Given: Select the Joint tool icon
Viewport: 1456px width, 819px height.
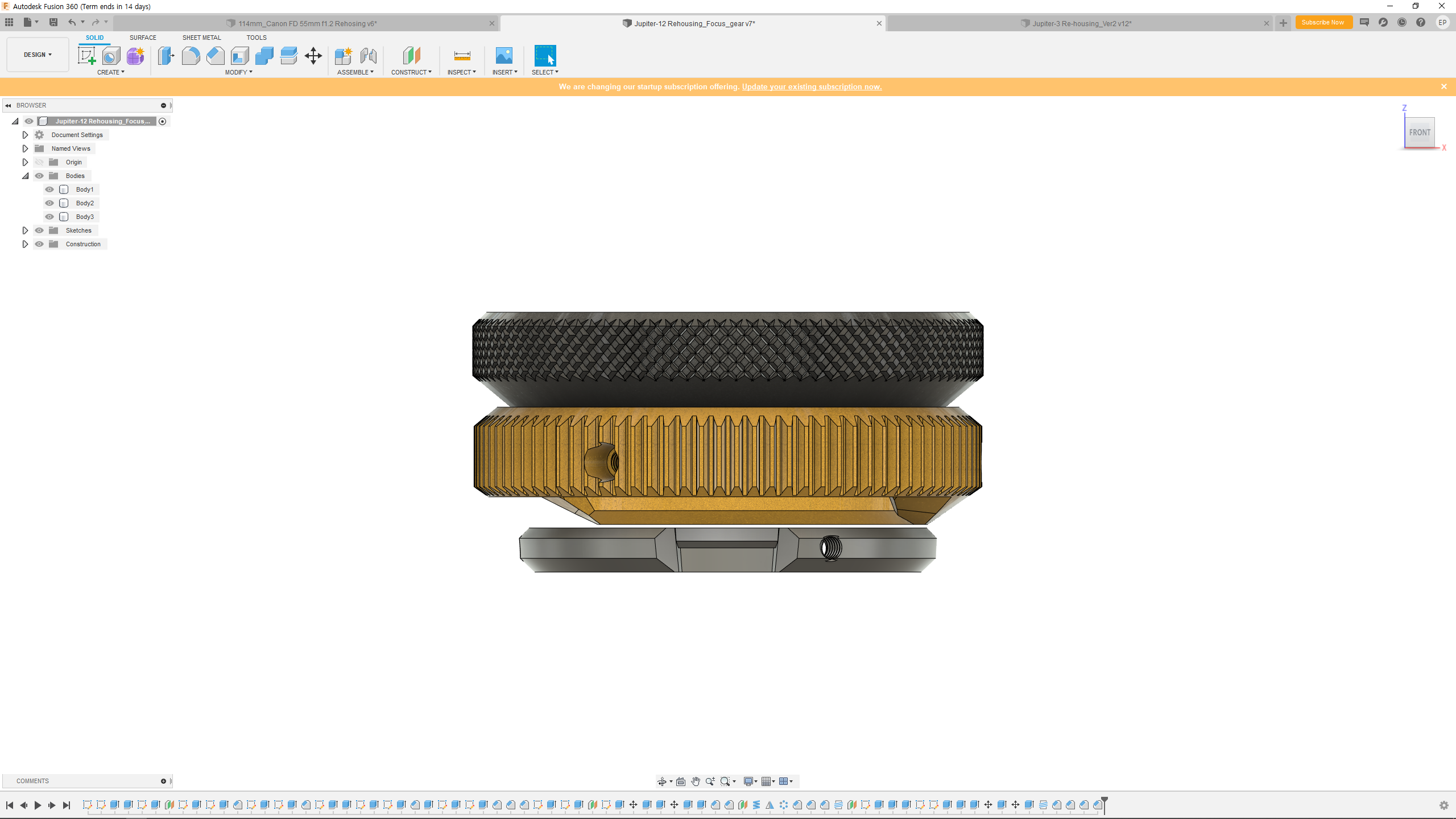Looking at the screenshot, I should [368, 56].
